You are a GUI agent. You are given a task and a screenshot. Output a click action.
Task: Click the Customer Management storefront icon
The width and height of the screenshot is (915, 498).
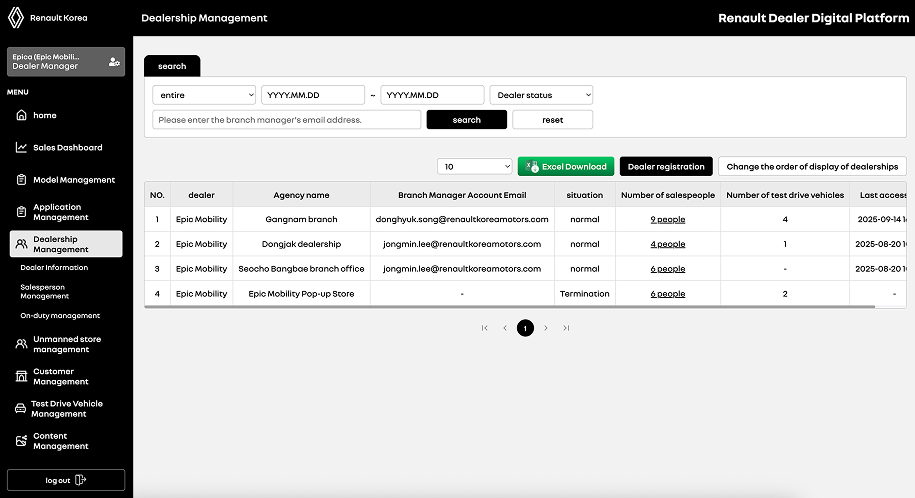(21, 376)
